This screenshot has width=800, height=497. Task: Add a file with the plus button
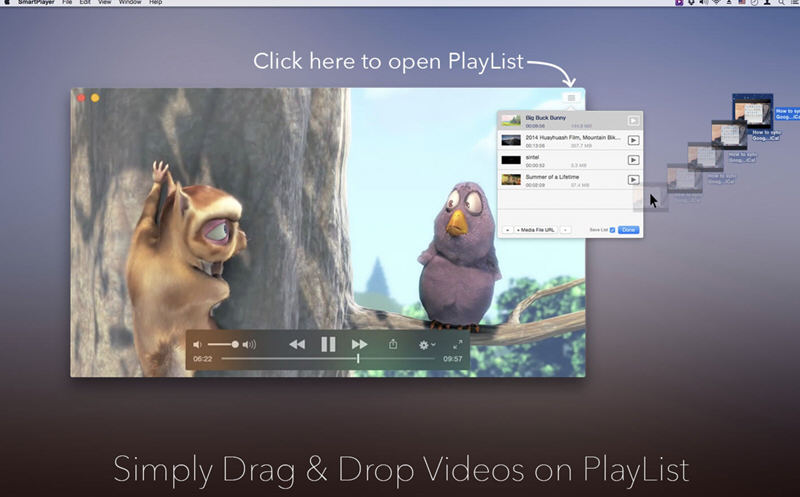pyautogui.click(x=507, y=230)
